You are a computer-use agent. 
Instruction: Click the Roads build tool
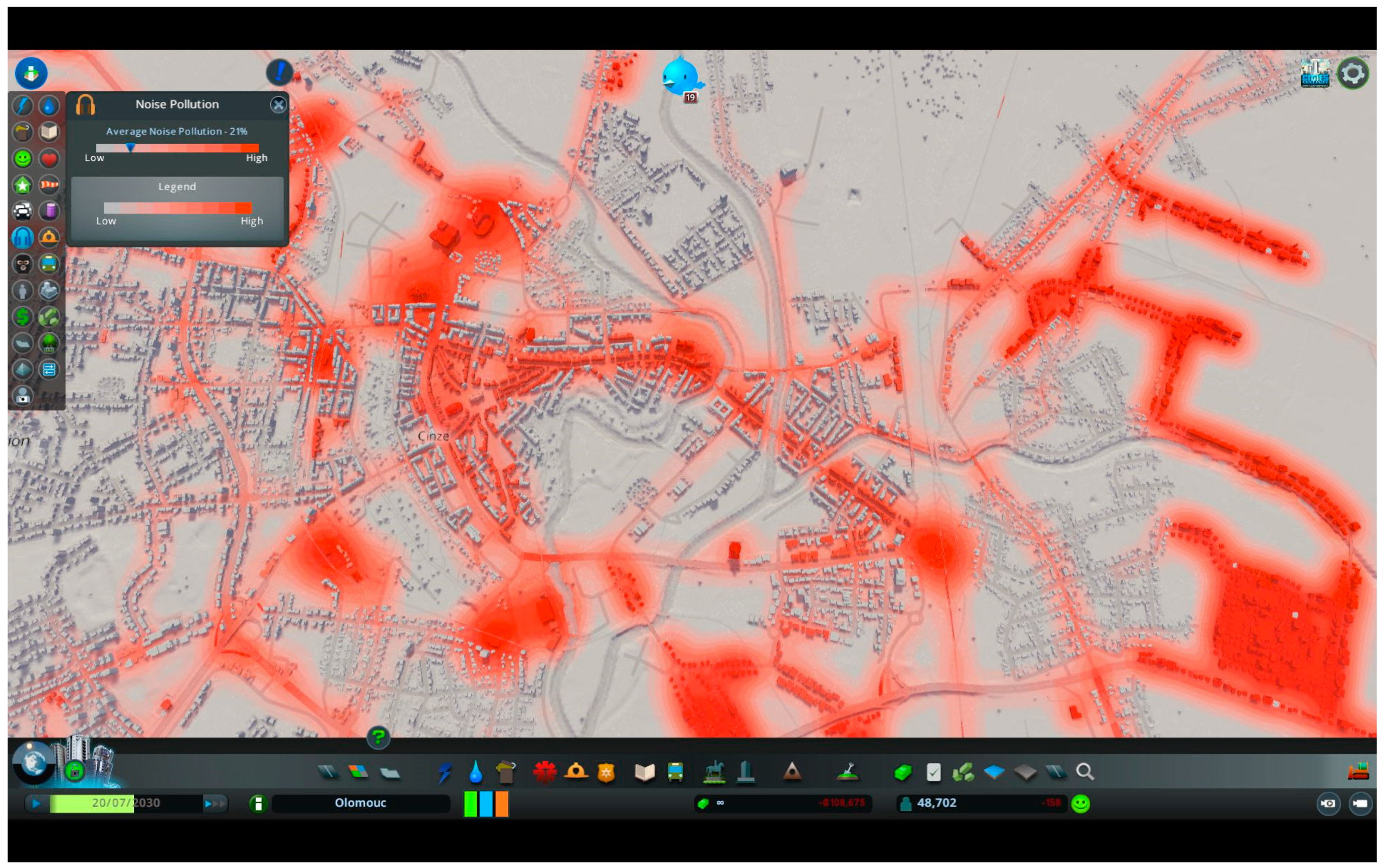[328, 772]
